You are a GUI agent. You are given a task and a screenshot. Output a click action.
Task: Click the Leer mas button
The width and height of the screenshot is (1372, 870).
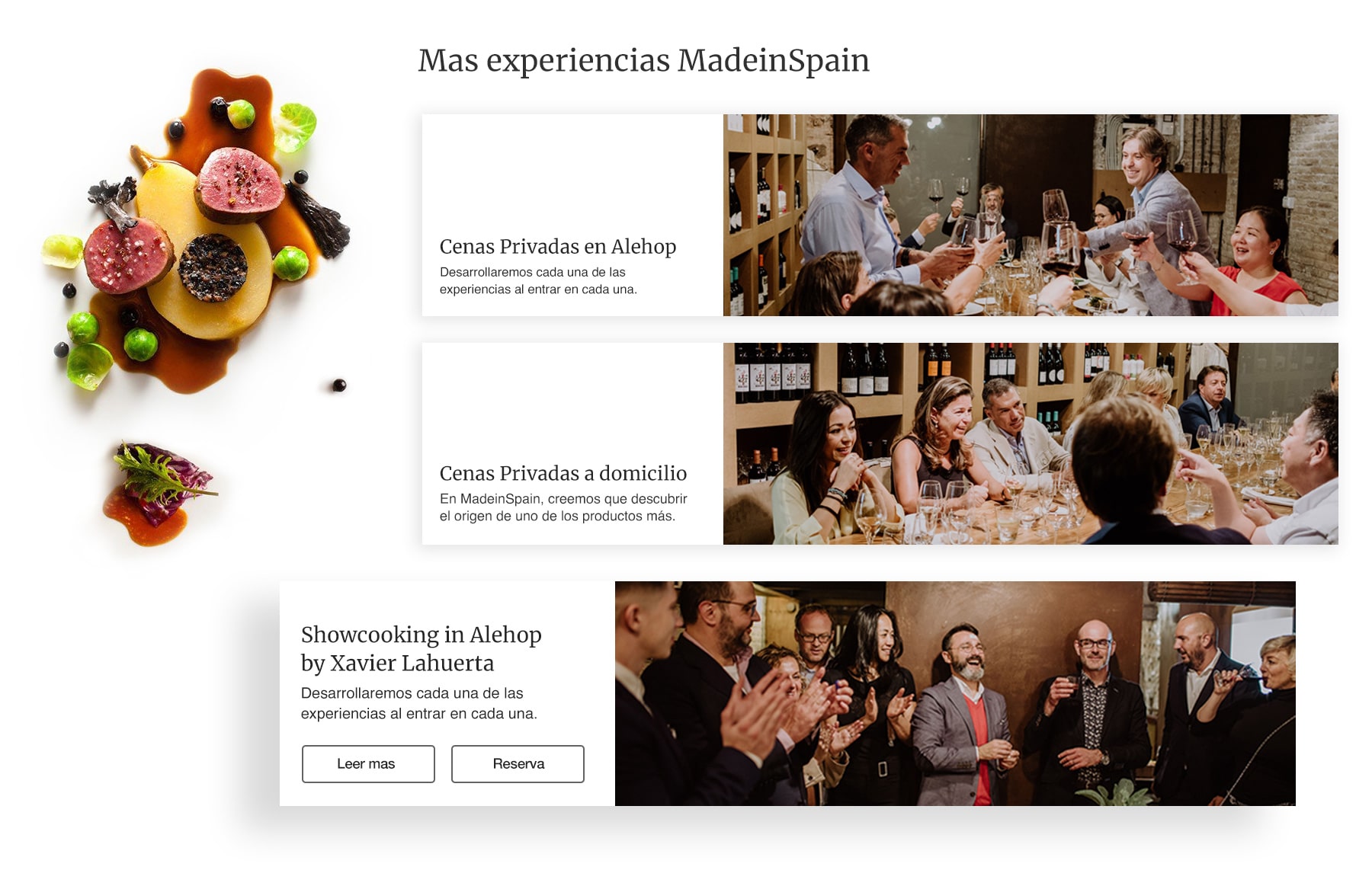coord(368,763)
